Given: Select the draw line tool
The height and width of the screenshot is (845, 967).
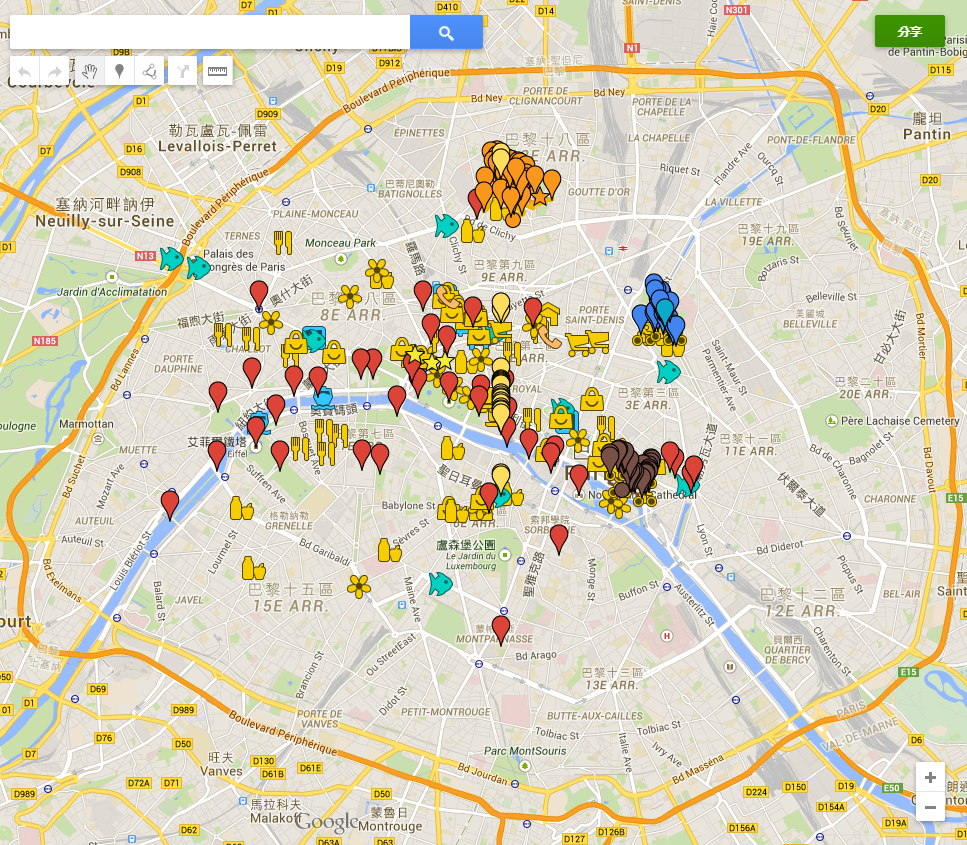Looking at the screenshot, I should pyautogui.click(x=149, y=72).
